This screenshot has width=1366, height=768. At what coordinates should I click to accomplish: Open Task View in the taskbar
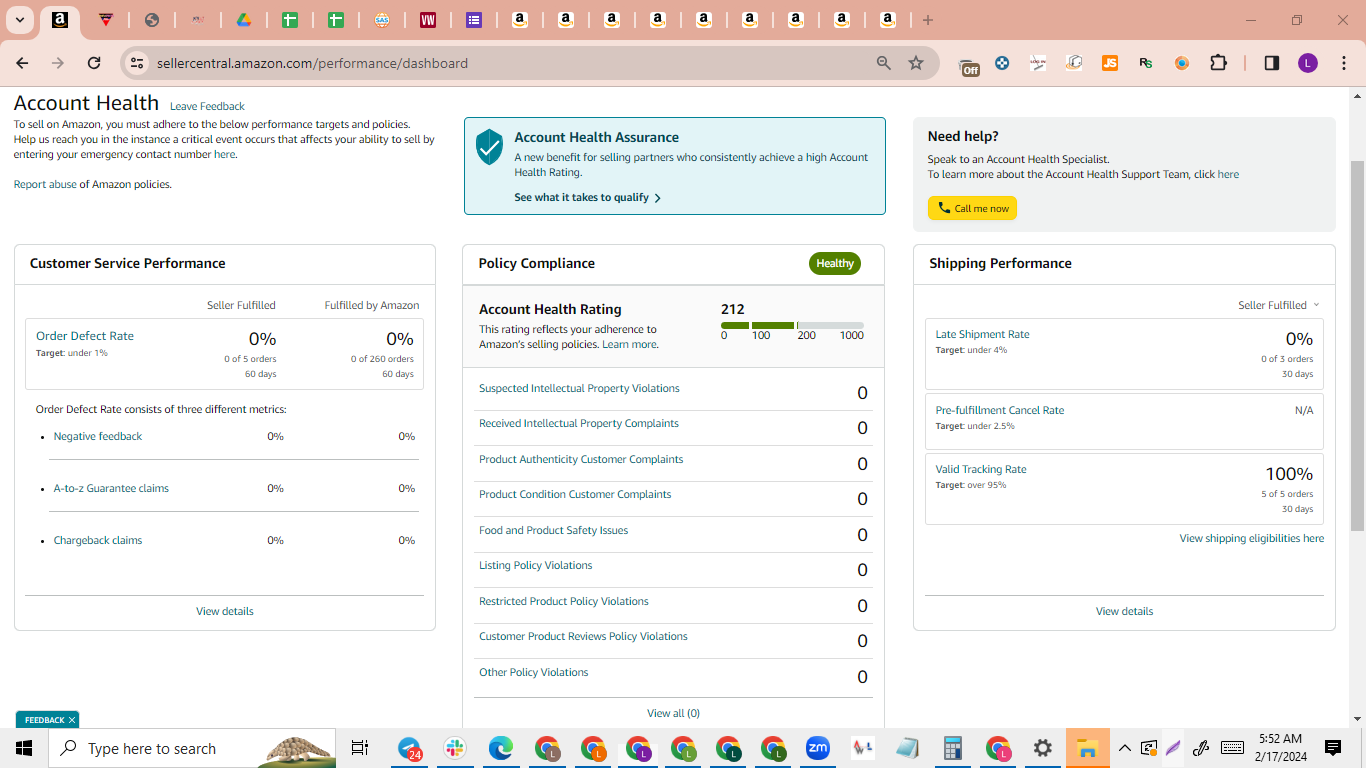point(360,748)
